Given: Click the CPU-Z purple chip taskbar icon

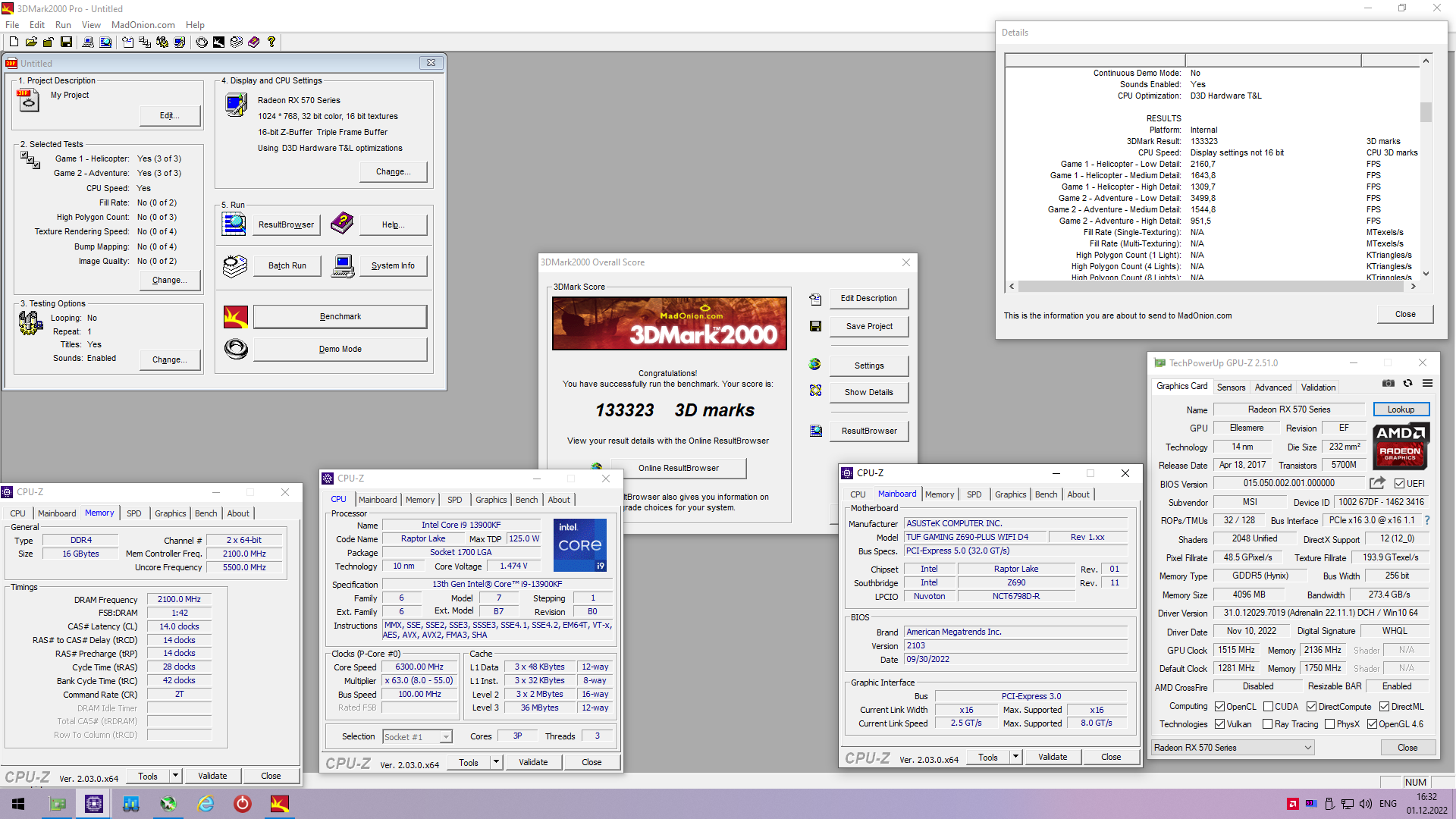Looking at the screenshot, I should point(94,804).
